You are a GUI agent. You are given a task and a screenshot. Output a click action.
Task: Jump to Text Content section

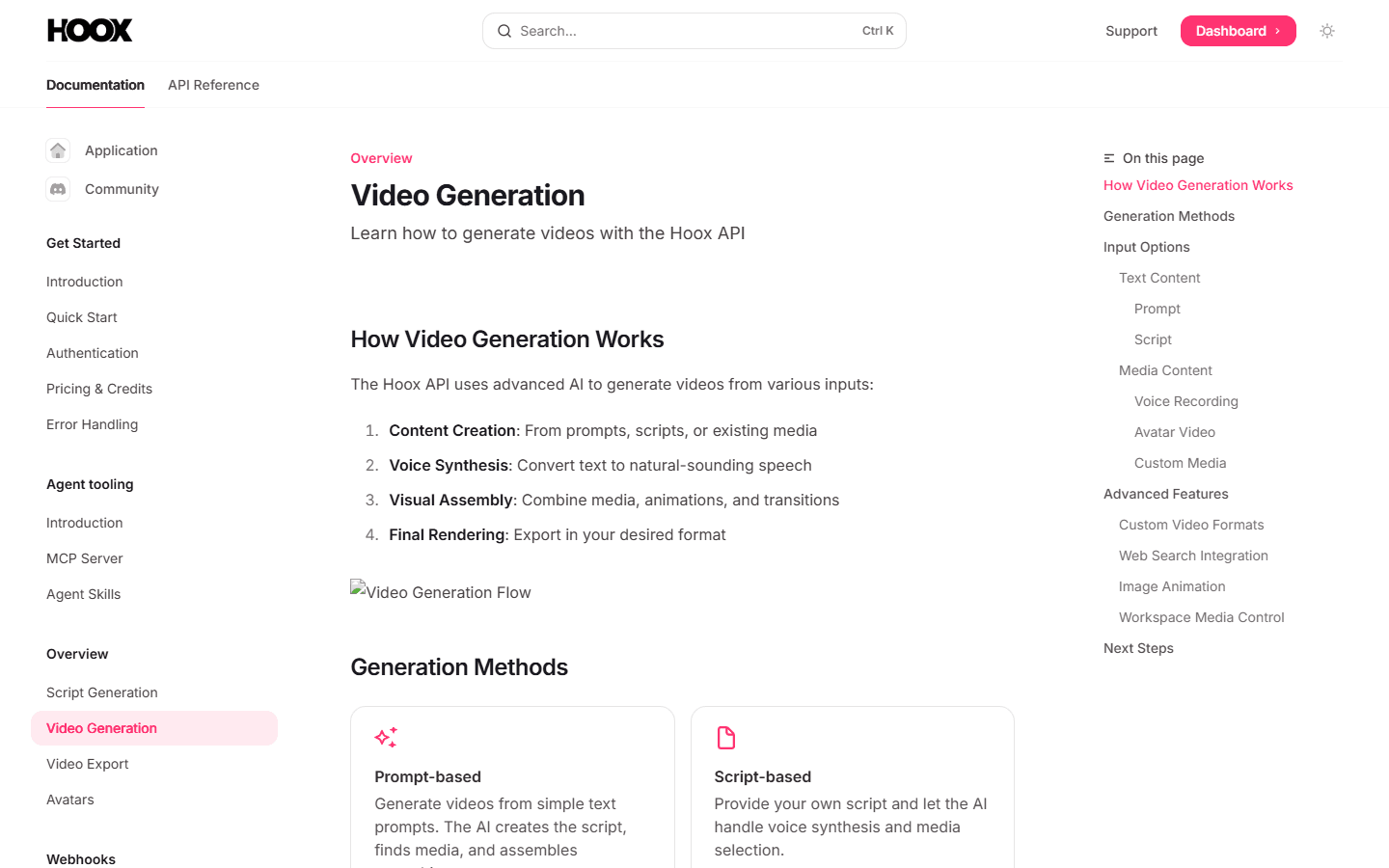pyautogui.click(x=1159, y=278)
